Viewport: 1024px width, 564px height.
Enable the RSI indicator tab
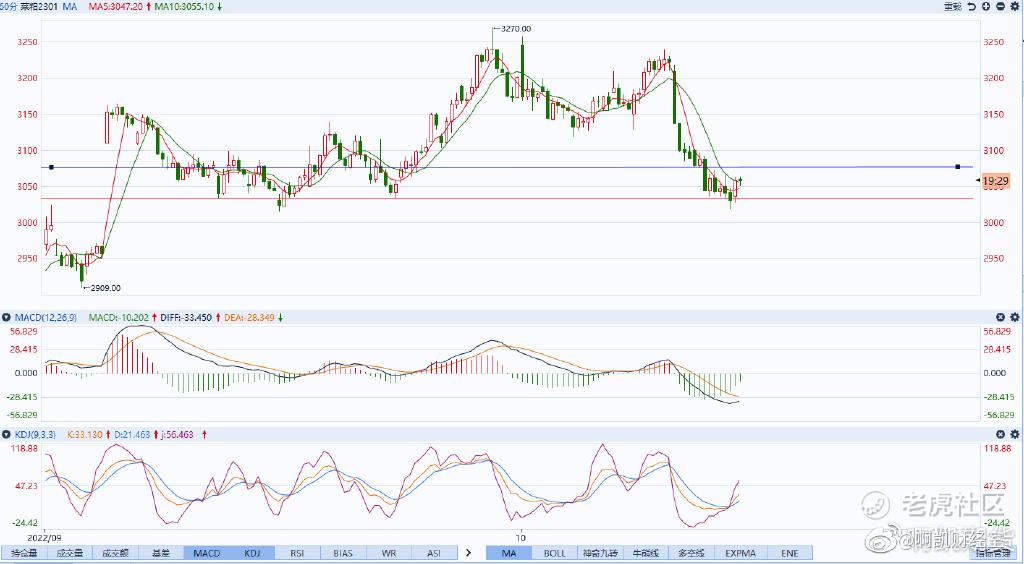(x=298, y=553)
